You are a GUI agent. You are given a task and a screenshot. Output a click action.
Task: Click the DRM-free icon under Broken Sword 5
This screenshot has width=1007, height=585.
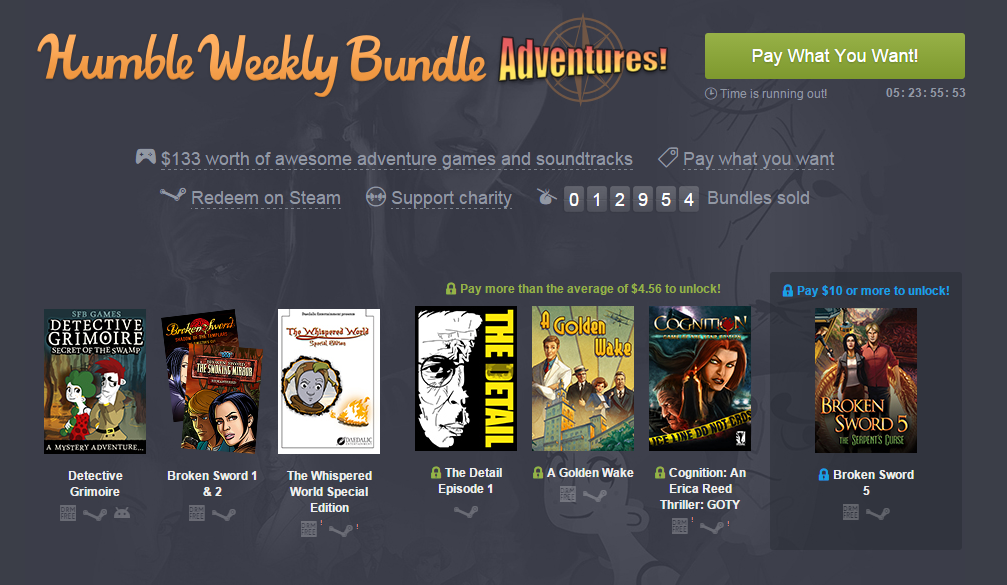pyautogui.click(x=850, y=512)
